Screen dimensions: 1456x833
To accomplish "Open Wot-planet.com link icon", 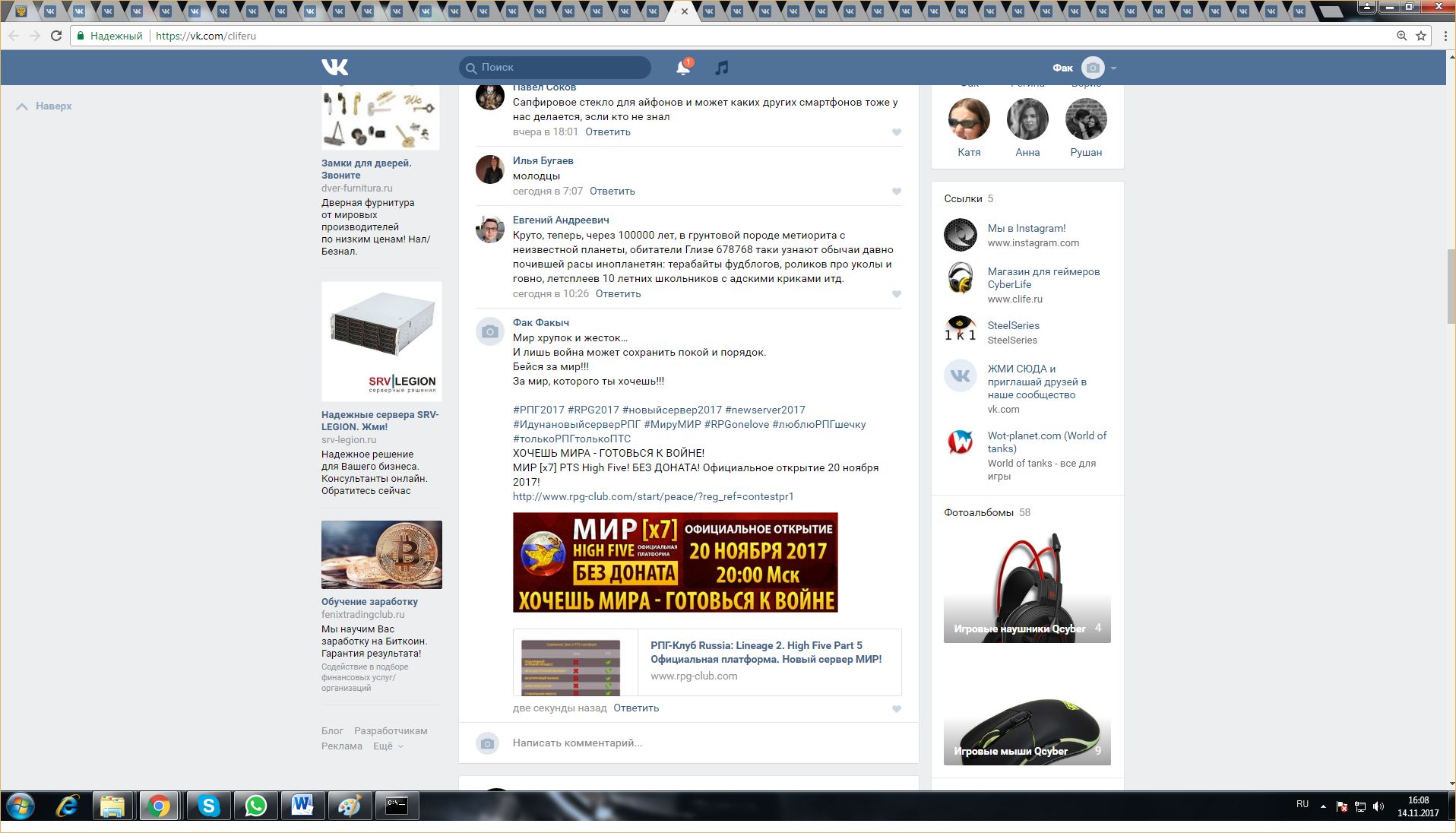I will (x=960, y=442).
